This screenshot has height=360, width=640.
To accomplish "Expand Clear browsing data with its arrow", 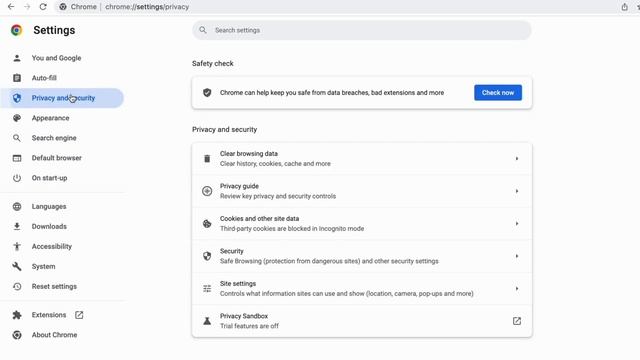I will click(517, 159).
